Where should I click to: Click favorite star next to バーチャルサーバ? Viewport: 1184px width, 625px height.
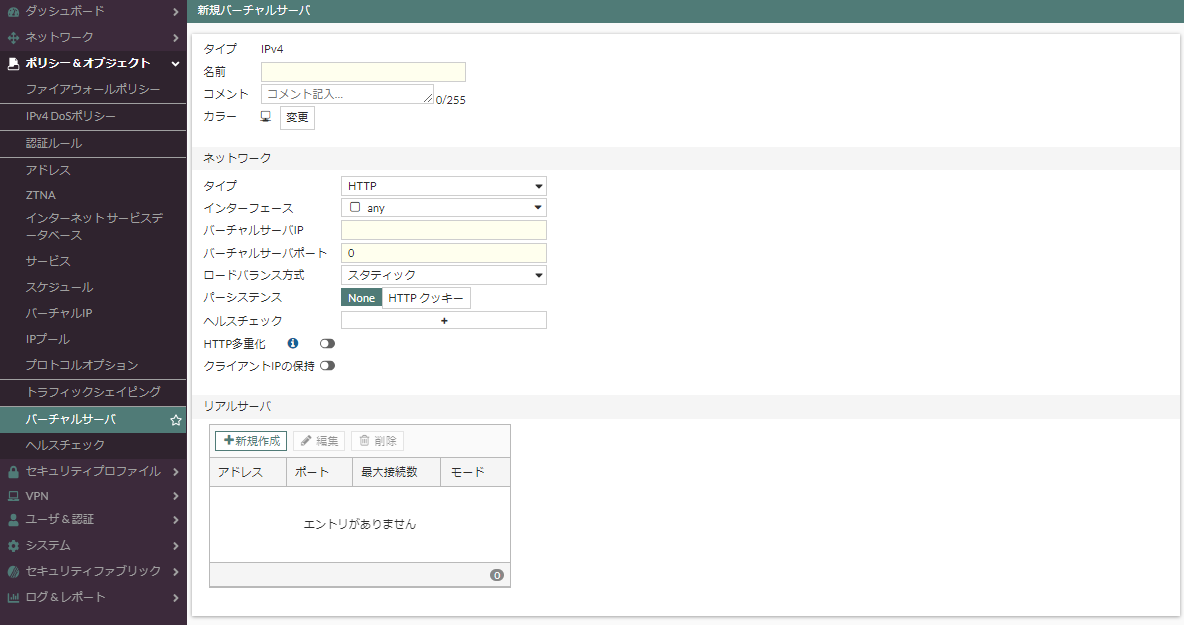pyautogui.click(x=176, y=420)
